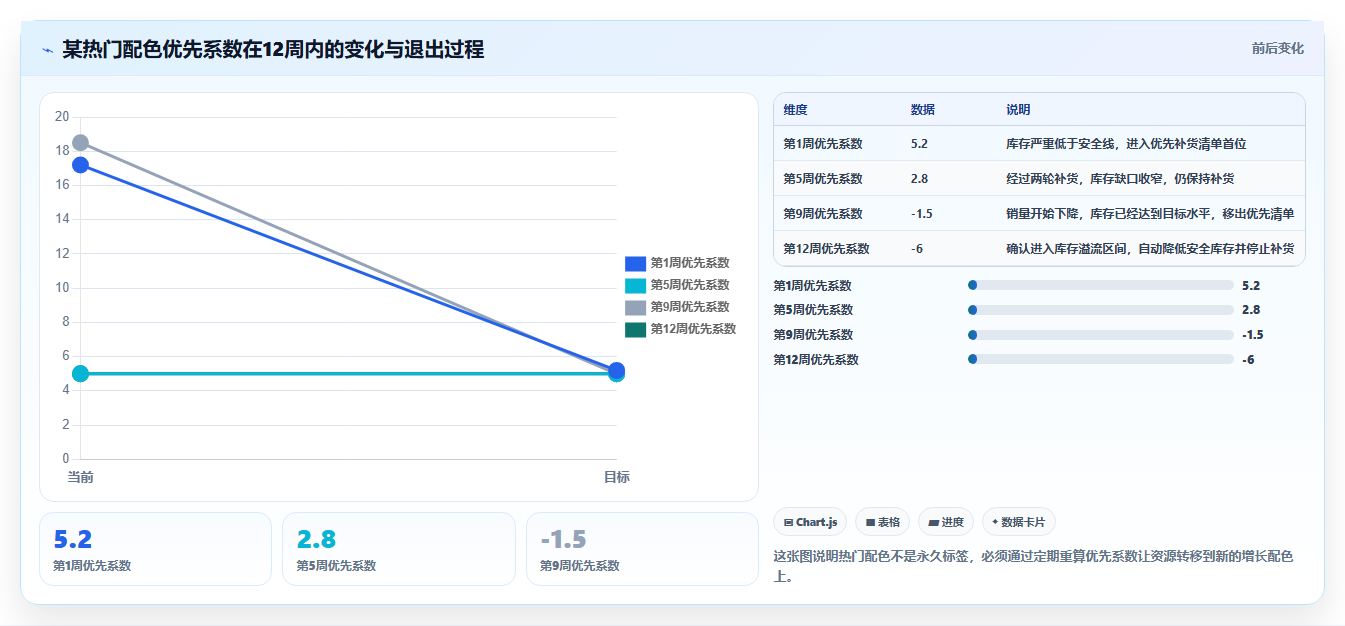1345x626 pixels.
Task: Click the lightning icon beside the title
Action: 47,50
